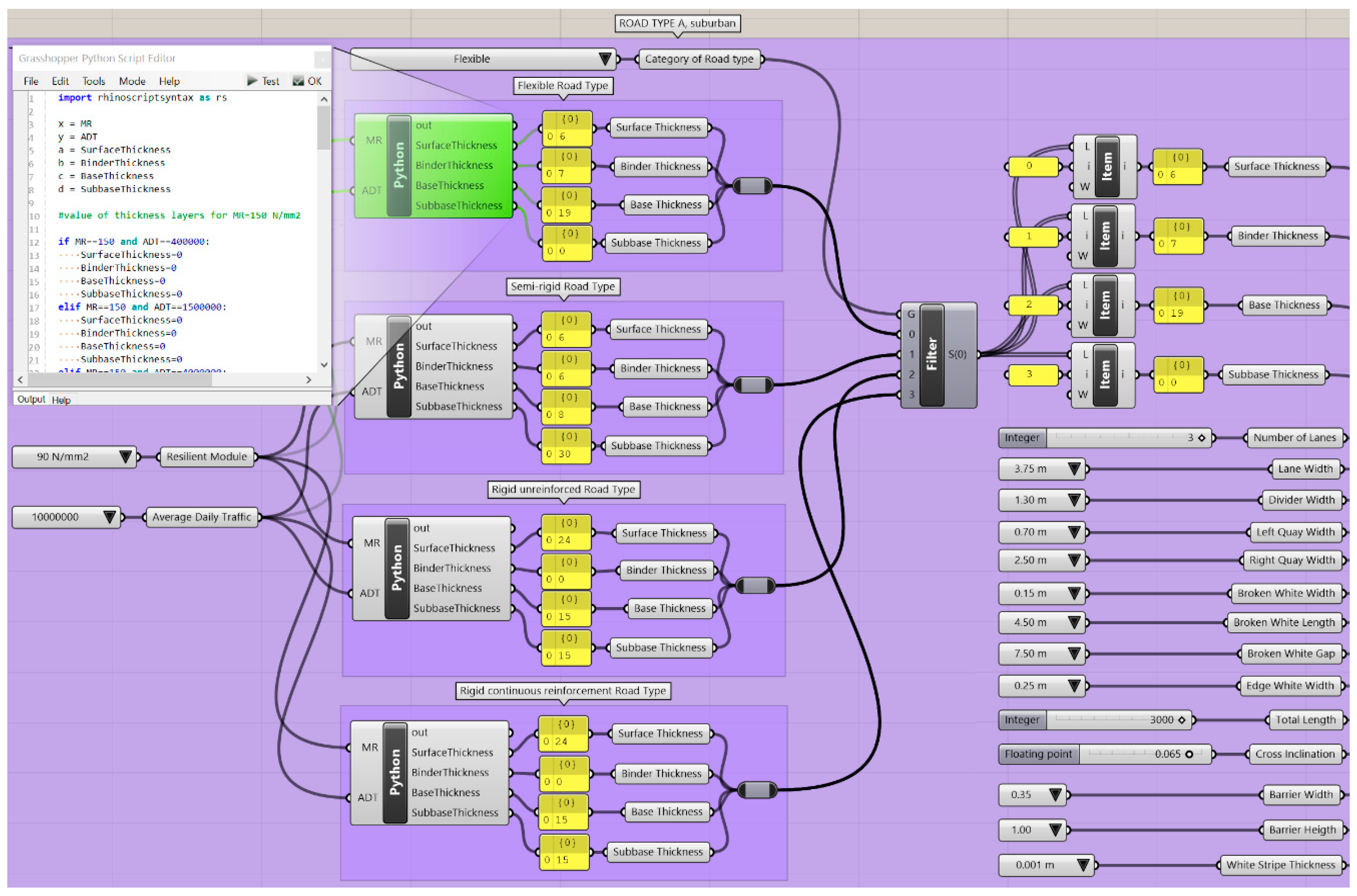Click the Semi-rigid panel showing value 8

coord(566,407)
